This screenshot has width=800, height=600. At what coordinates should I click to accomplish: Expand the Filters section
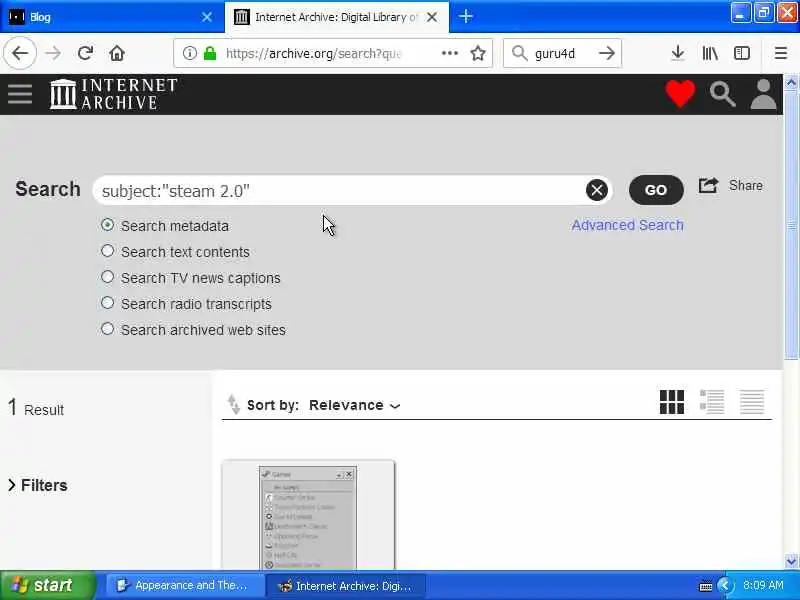point(38,485)
